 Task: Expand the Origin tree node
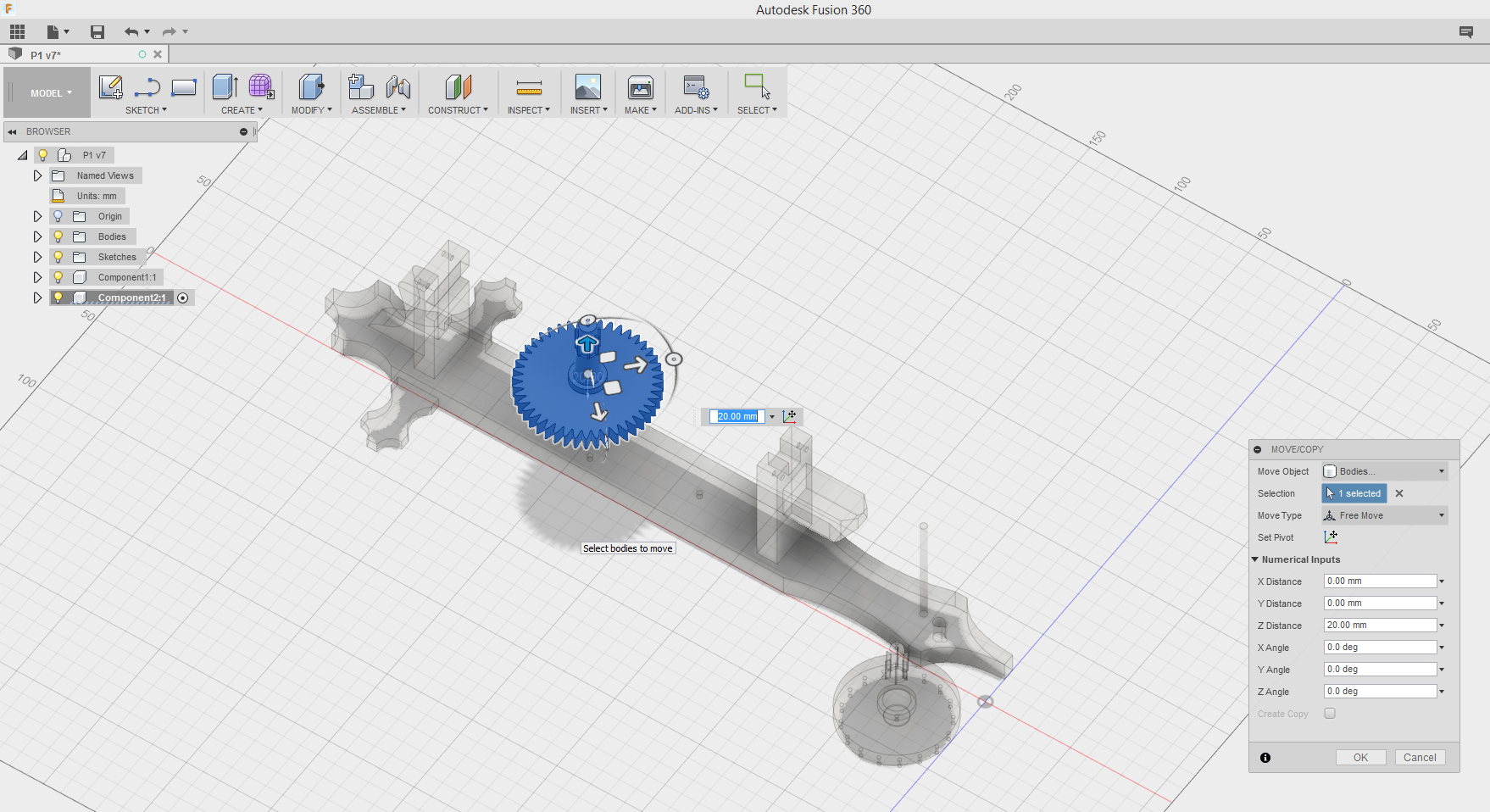[37, 216]
